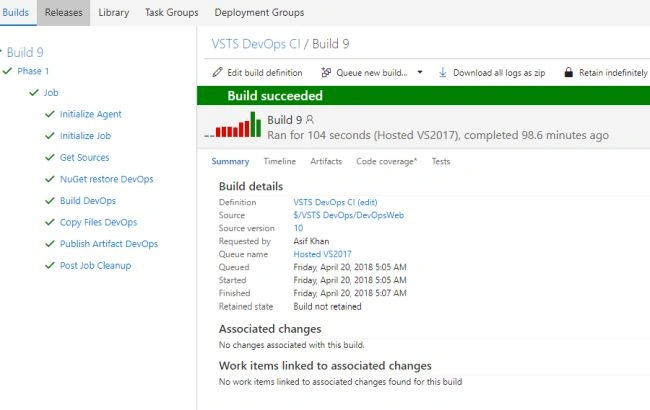Click the checkmark beside Publish Artifact DevOps

pos(50,244)
